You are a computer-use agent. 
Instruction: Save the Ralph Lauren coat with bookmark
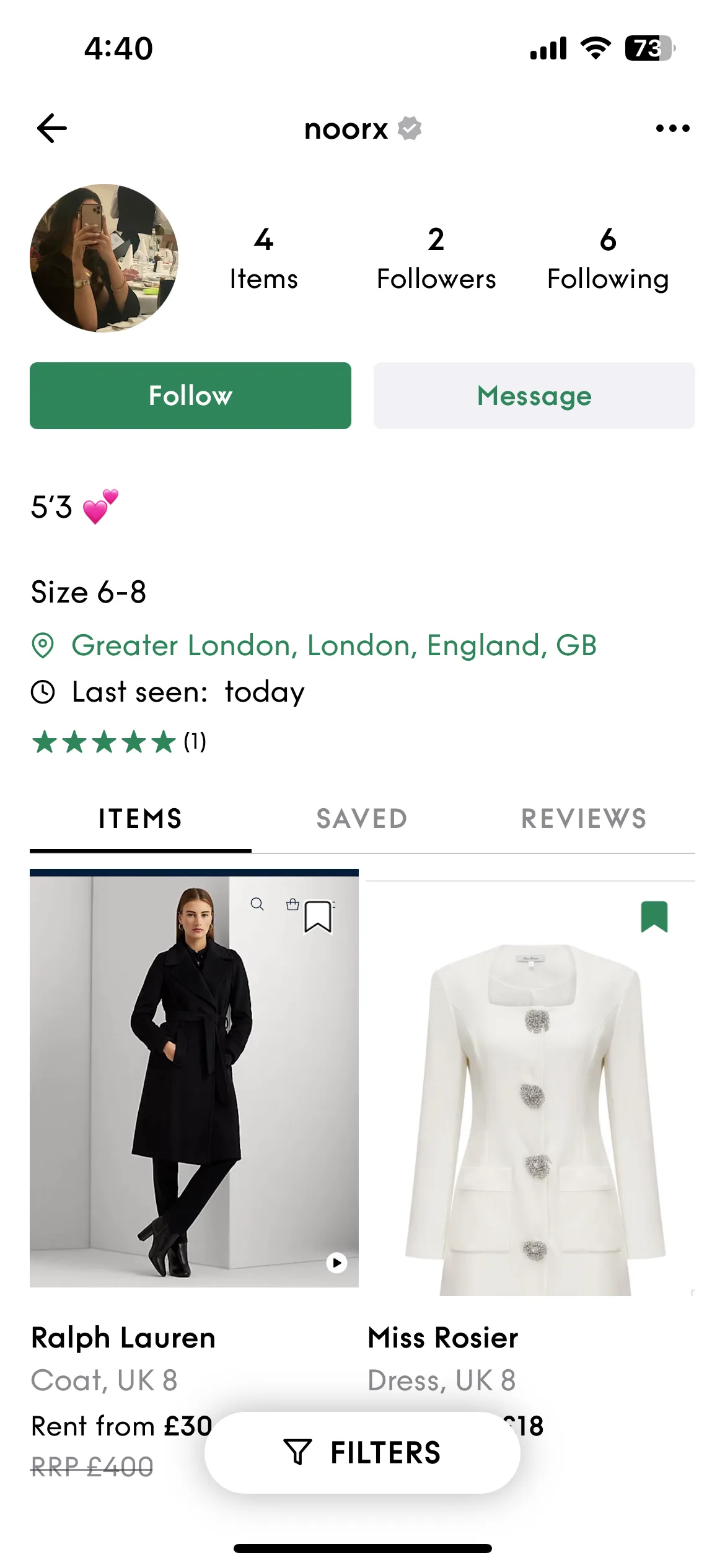point(318,917)
